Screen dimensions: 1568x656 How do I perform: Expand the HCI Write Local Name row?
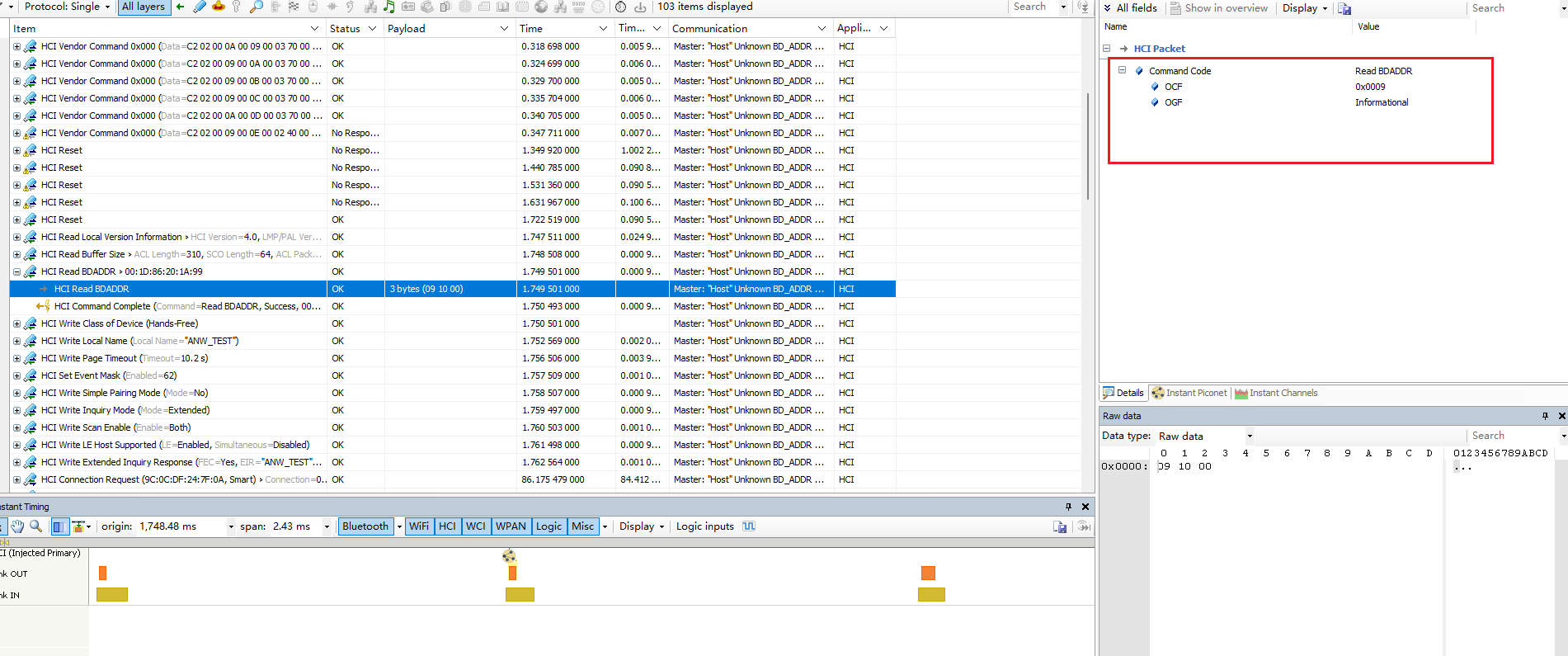click(x=16, y=341)
